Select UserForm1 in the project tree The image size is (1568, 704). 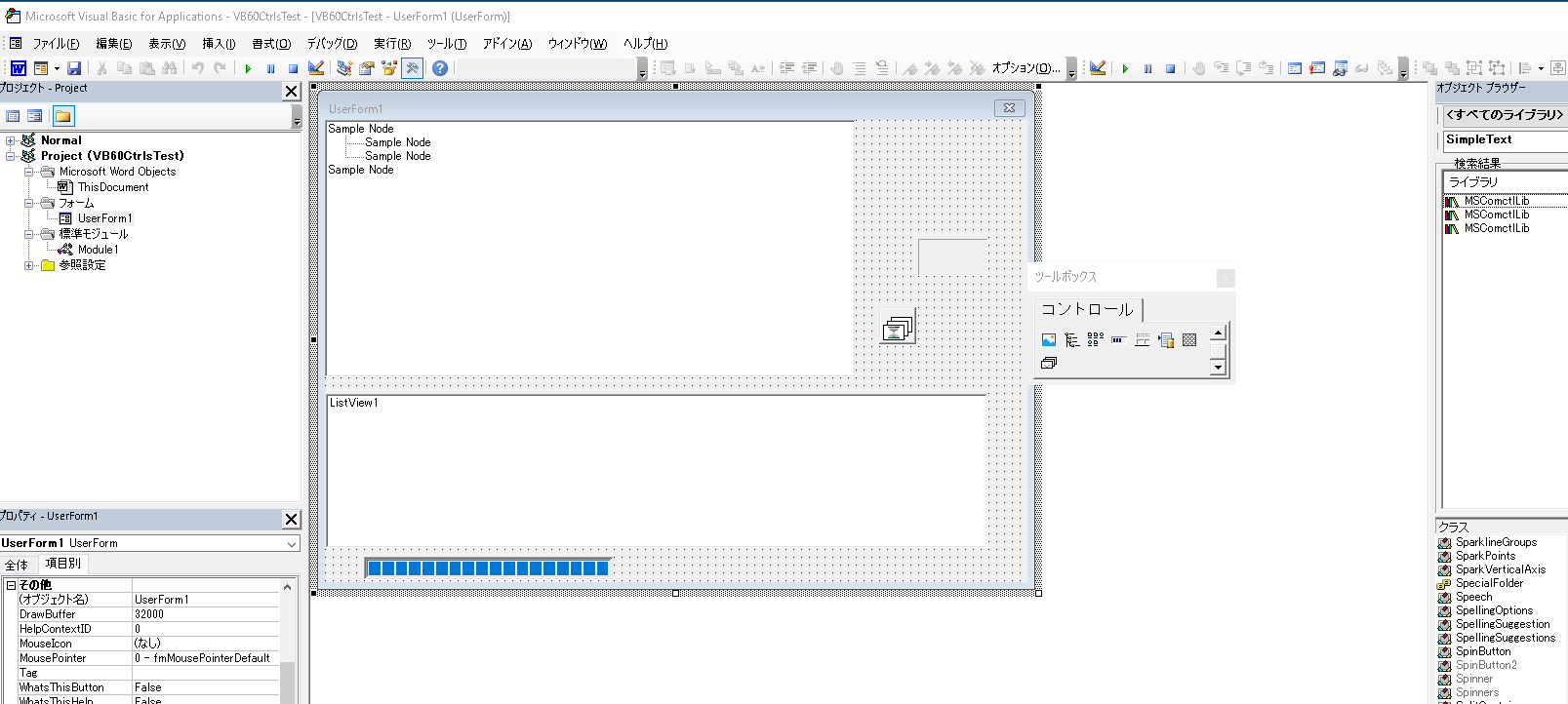[x=104, y=218]
